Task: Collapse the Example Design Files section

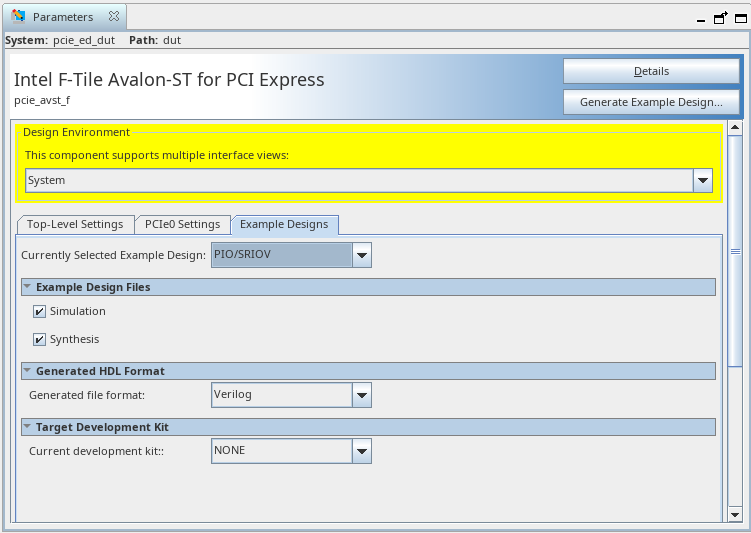Action: pos(27,286)
